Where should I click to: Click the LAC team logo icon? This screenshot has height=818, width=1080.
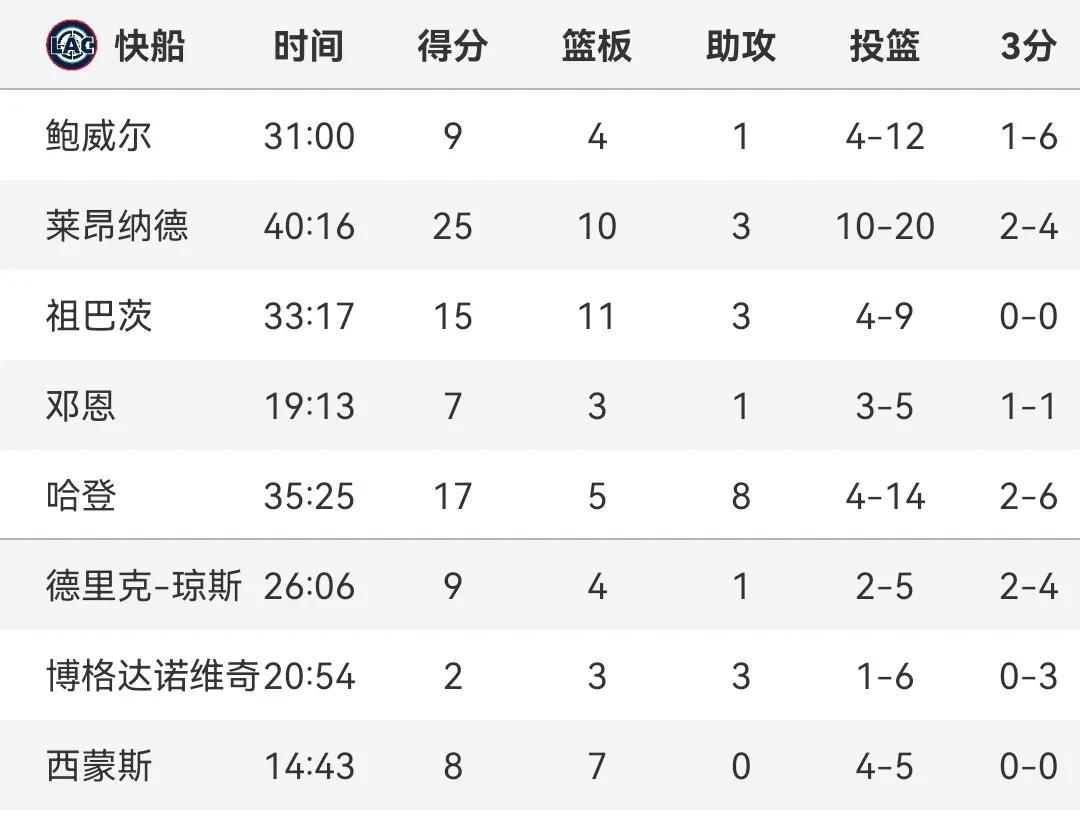coord(72,46)
